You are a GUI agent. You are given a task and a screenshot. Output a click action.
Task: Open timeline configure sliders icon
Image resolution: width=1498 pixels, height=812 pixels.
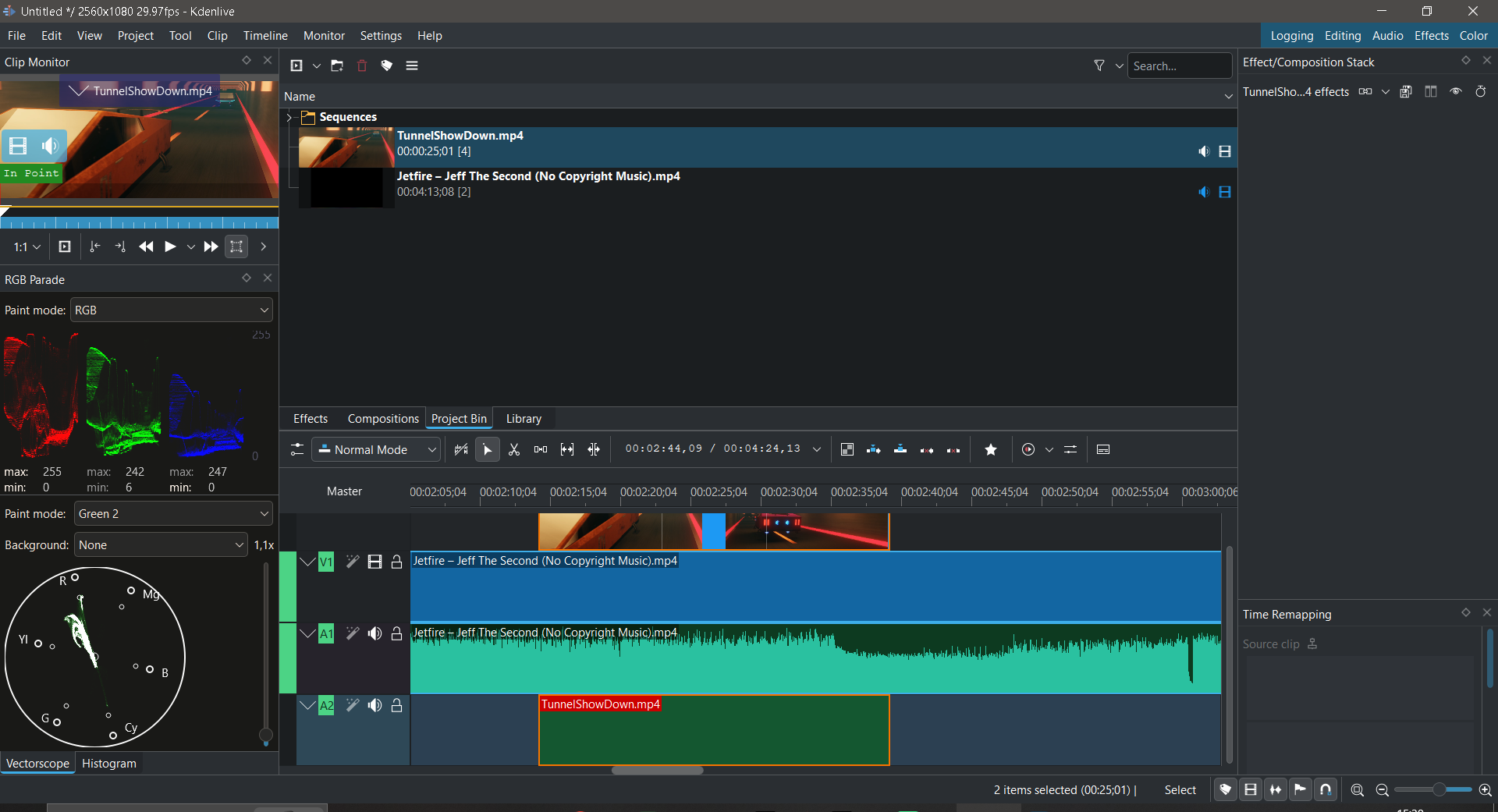1070,449
